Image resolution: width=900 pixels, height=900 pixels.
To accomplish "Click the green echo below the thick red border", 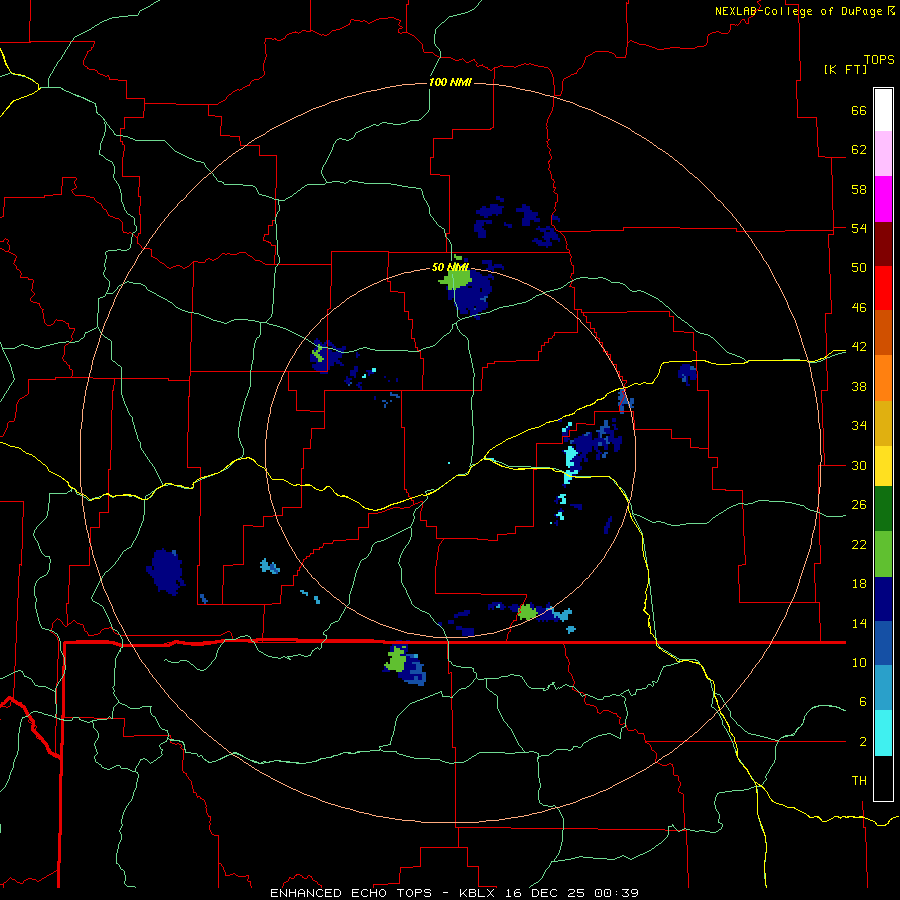I will tap(396, 659).
